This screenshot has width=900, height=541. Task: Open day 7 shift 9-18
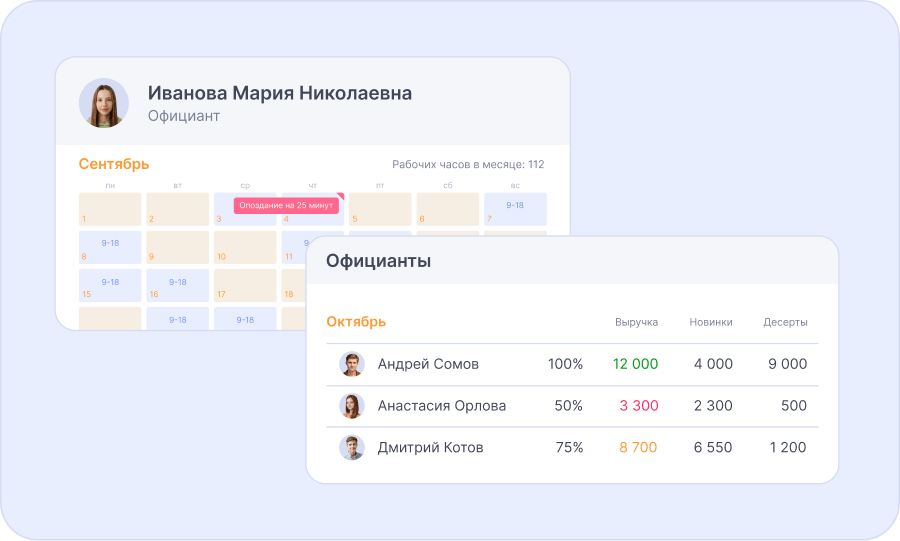click(x=515, y=209)
